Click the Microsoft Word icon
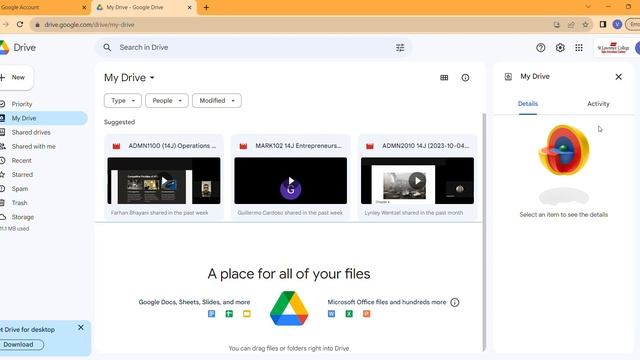This screenshot has width=640, height=360. point(331,313)
